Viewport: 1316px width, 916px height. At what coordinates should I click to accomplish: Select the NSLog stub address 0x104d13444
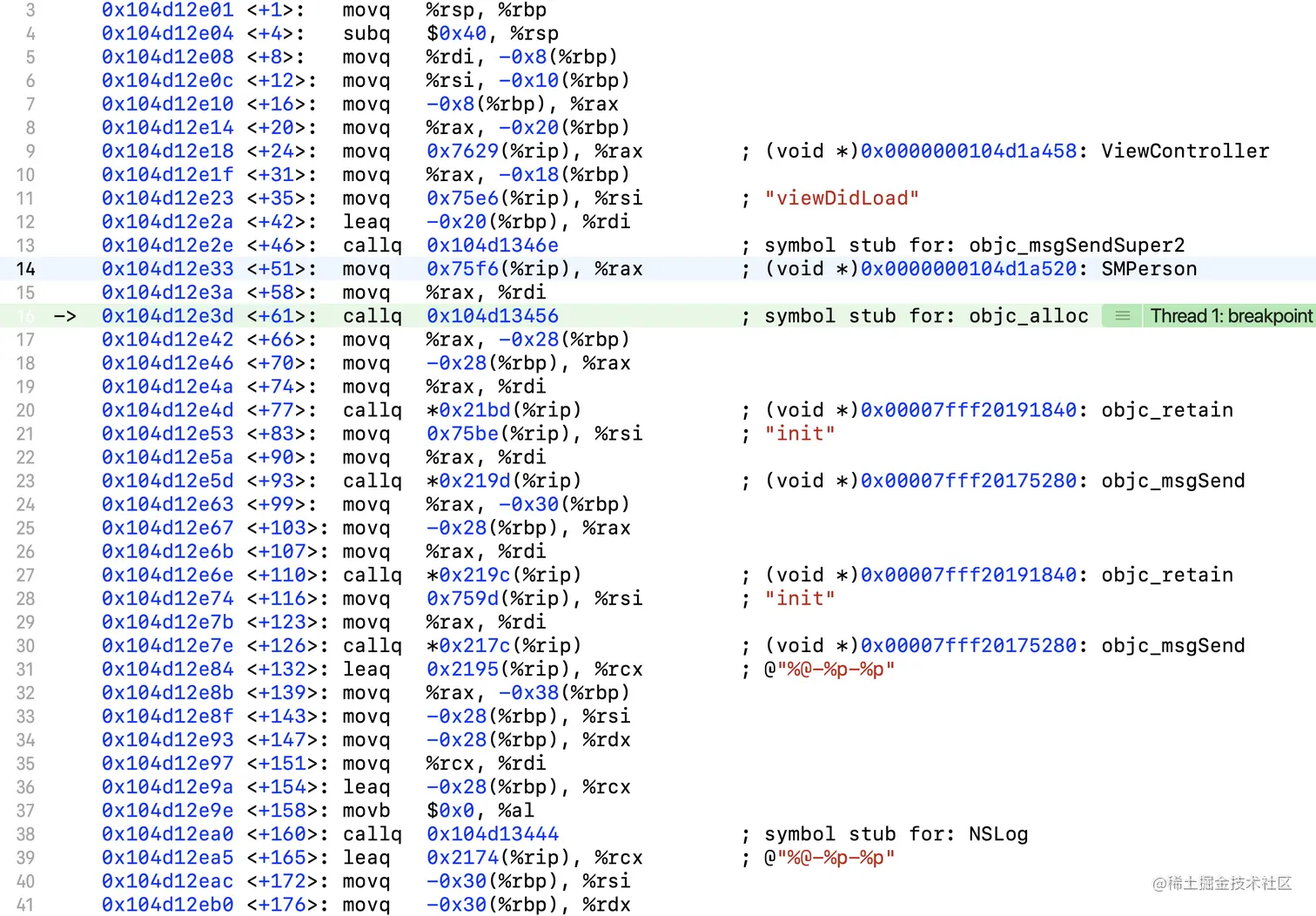tap(492, 833)
